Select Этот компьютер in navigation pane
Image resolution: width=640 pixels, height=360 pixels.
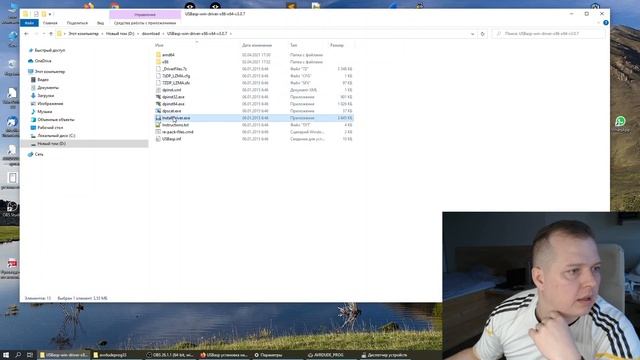(x=50, y=71)
